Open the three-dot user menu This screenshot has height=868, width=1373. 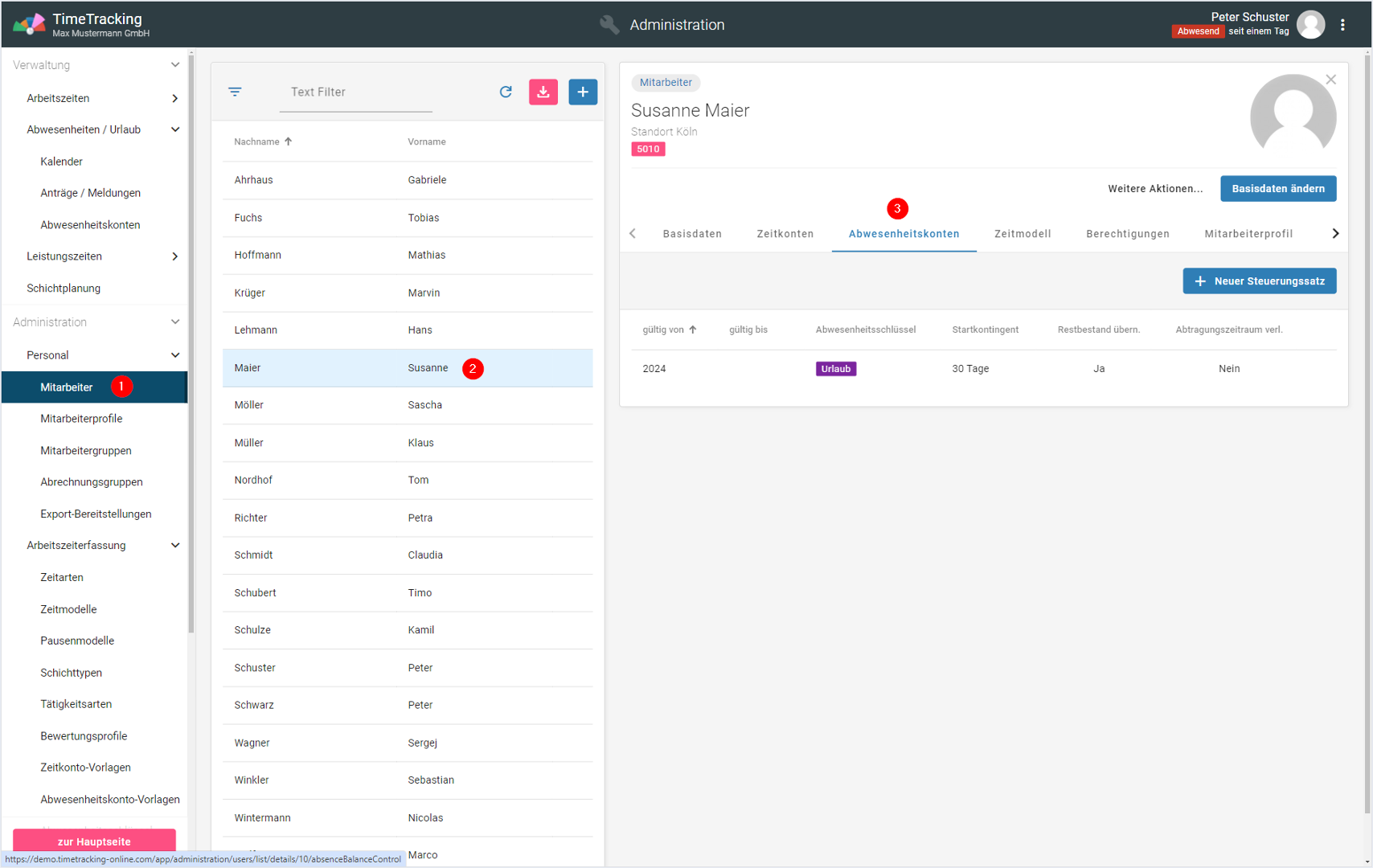point(1342,25)
